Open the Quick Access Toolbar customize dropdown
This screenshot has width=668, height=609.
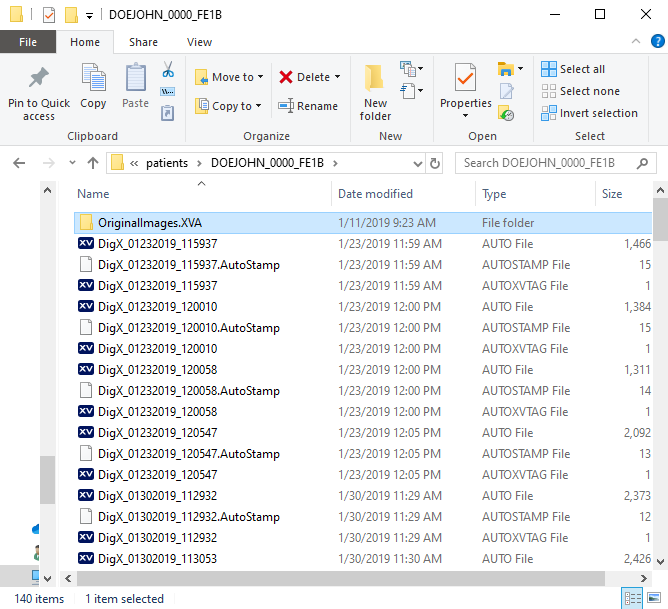89,16
